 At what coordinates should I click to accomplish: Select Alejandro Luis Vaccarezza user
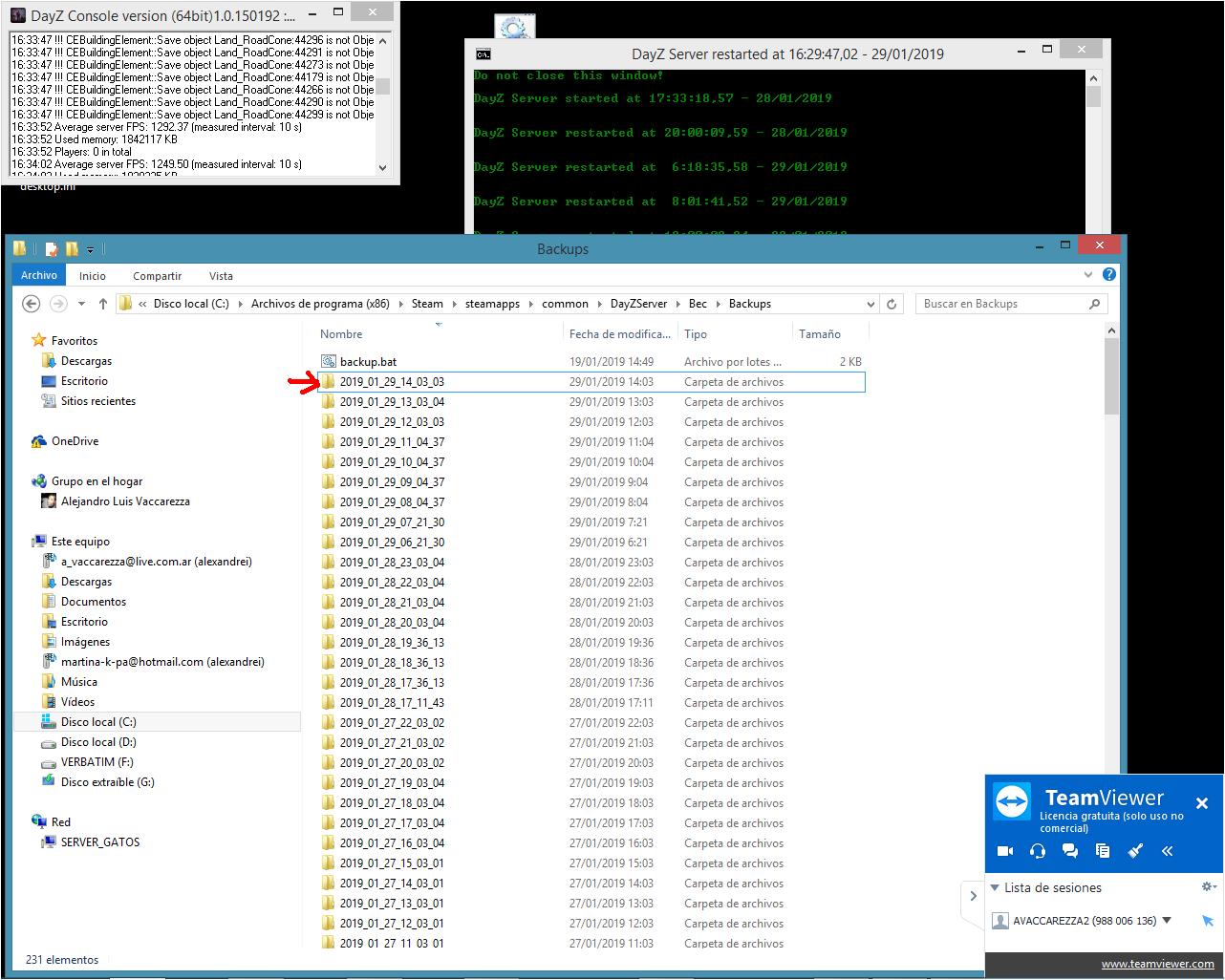point(125,501)
